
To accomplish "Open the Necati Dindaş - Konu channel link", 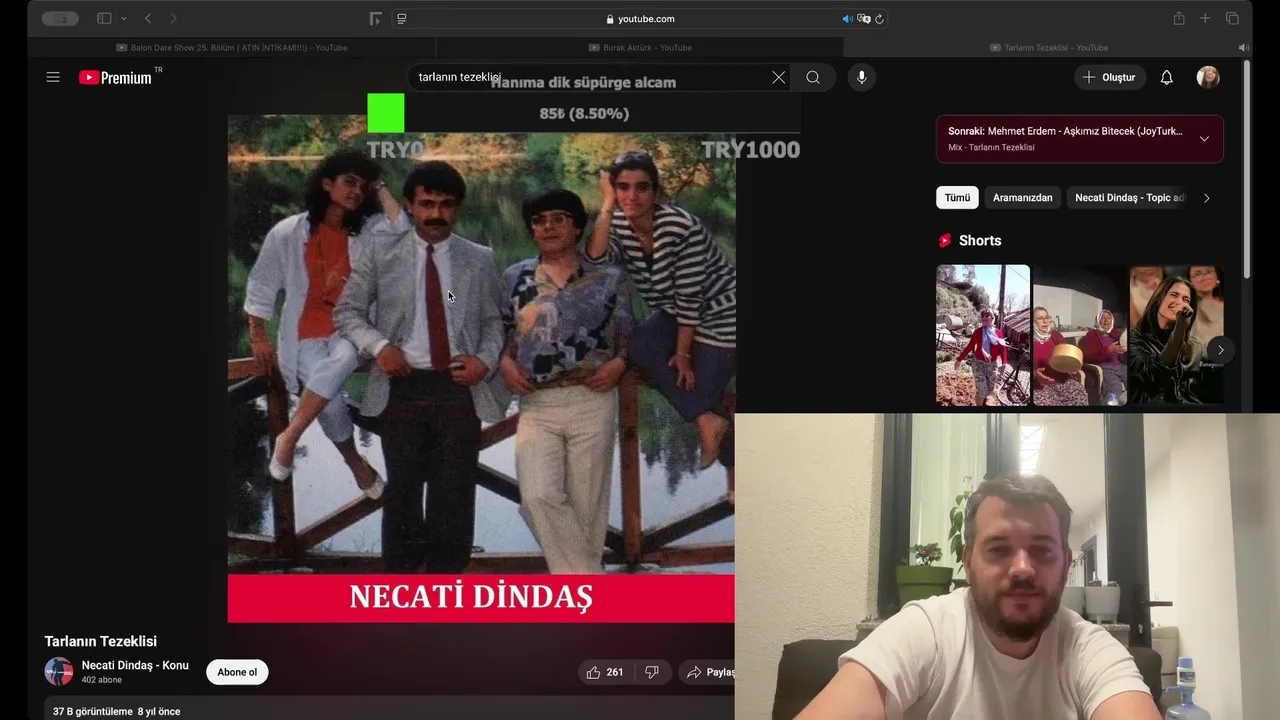I will coord(135,665).
